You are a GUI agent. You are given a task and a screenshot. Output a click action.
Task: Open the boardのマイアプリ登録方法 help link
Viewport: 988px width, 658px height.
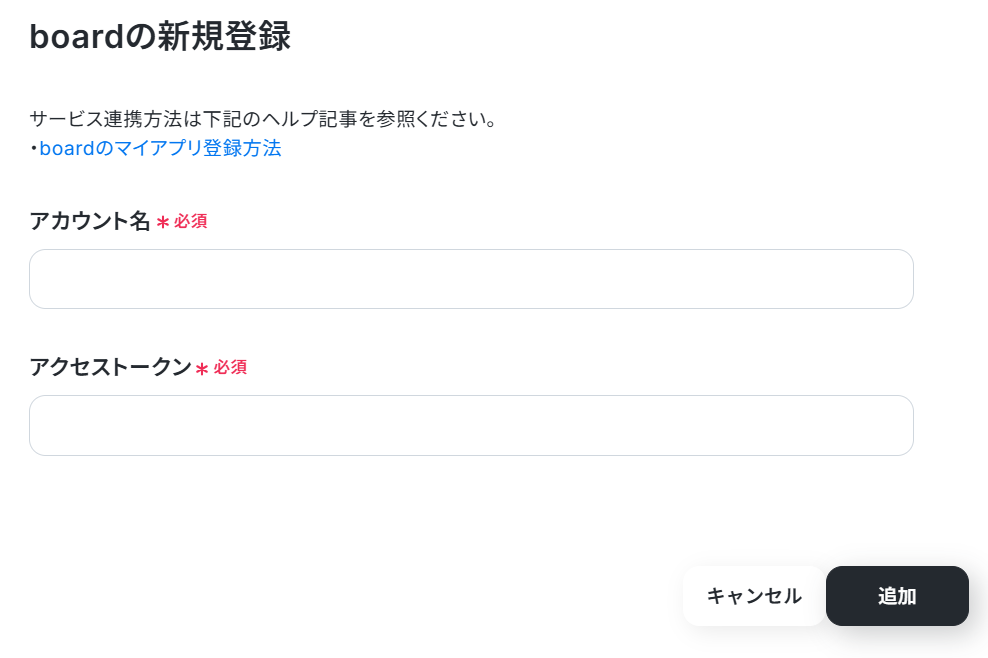pyautogui.click(x=160, y=148)
